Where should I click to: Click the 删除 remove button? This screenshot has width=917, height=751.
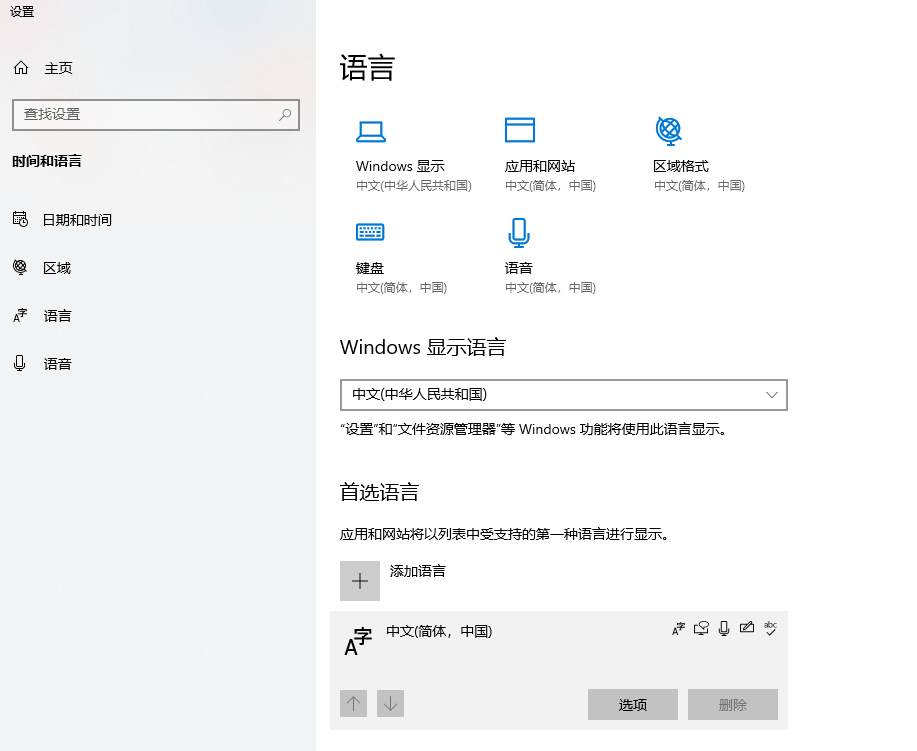click(x=733, y=704)
